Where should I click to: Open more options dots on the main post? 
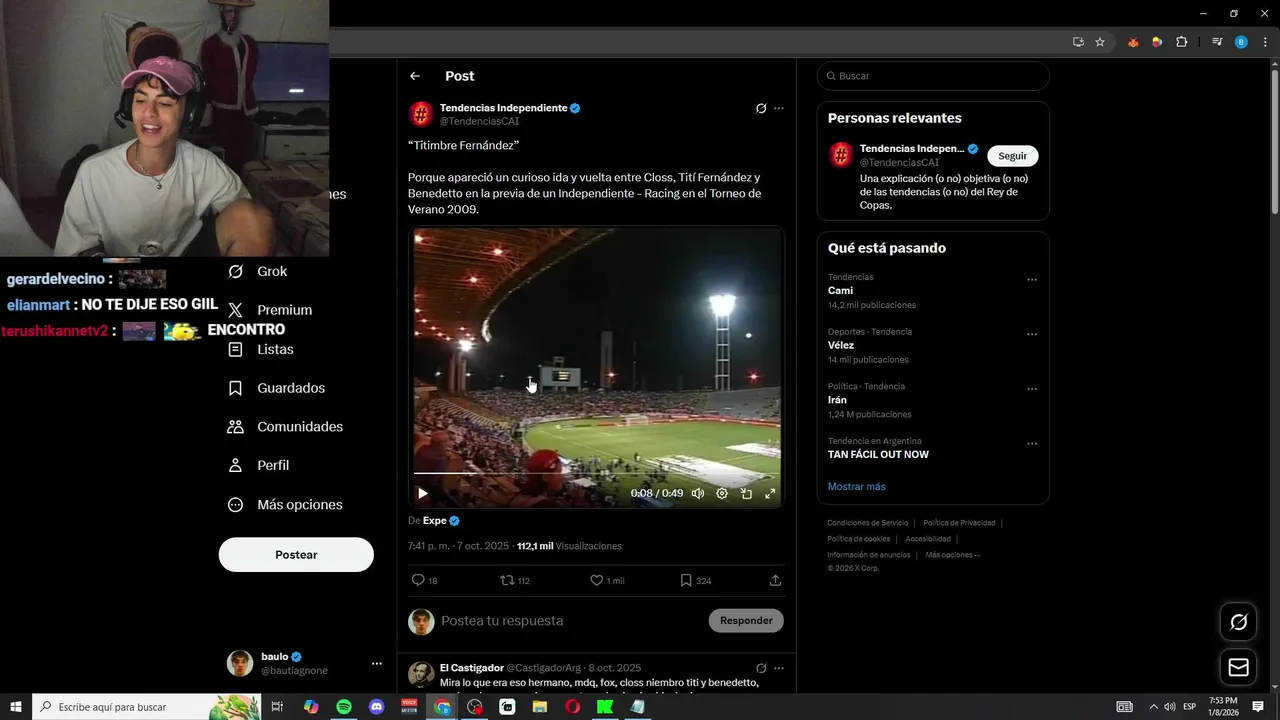(779, 108)
